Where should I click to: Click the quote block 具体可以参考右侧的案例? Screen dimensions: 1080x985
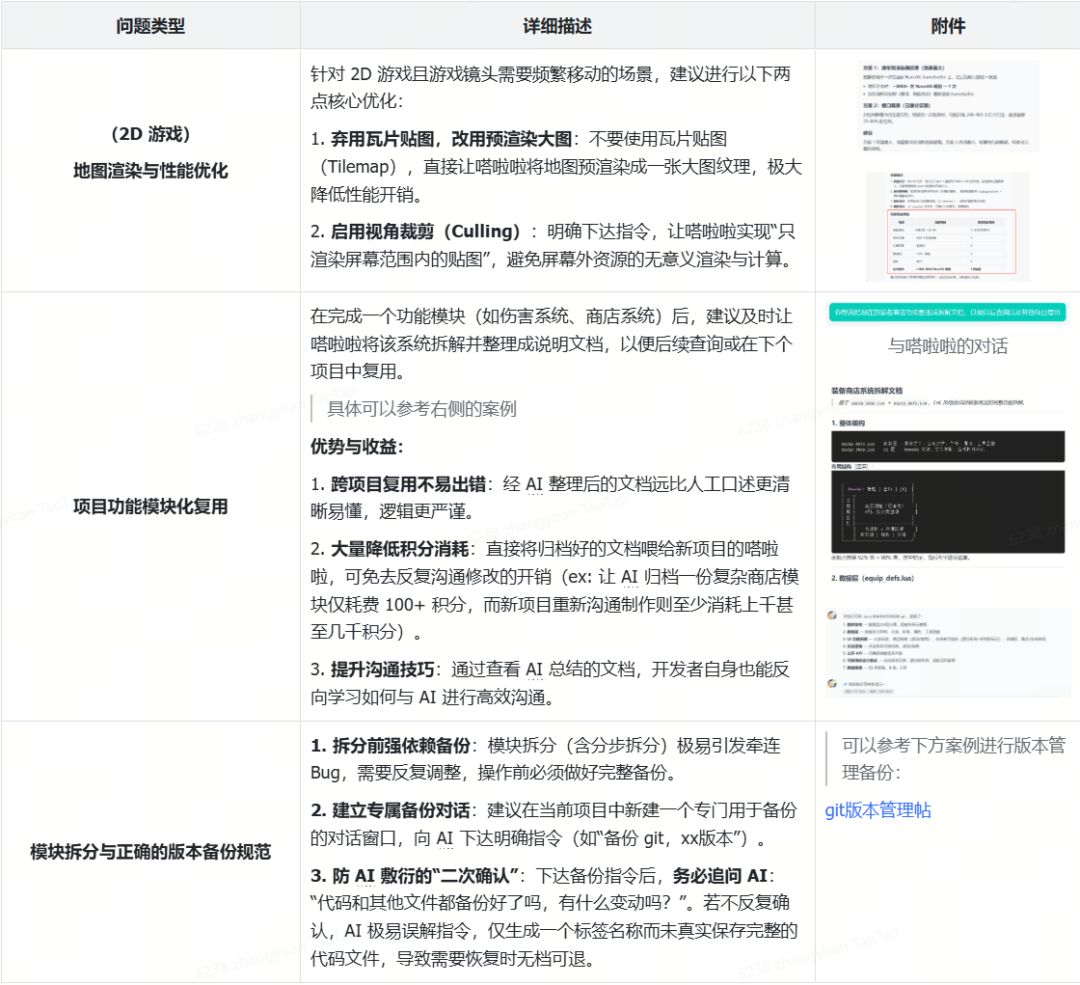tap(421, 409)
